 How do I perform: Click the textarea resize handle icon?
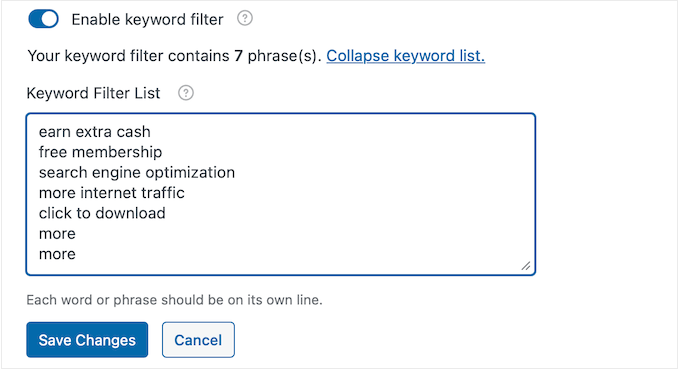click(526, 265)
